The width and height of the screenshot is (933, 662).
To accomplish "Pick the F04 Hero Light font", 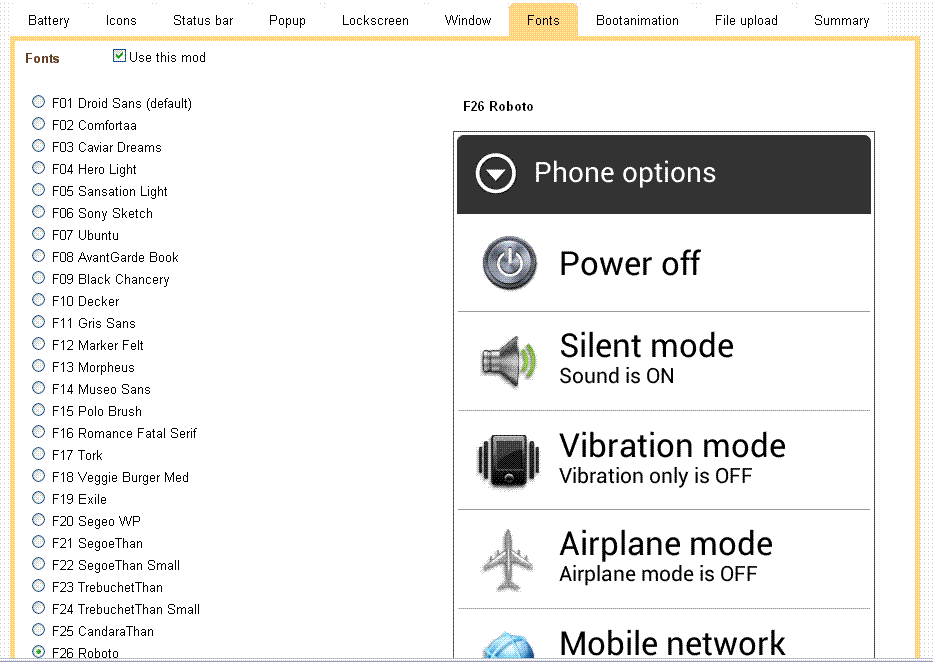I will pos(39,168).
